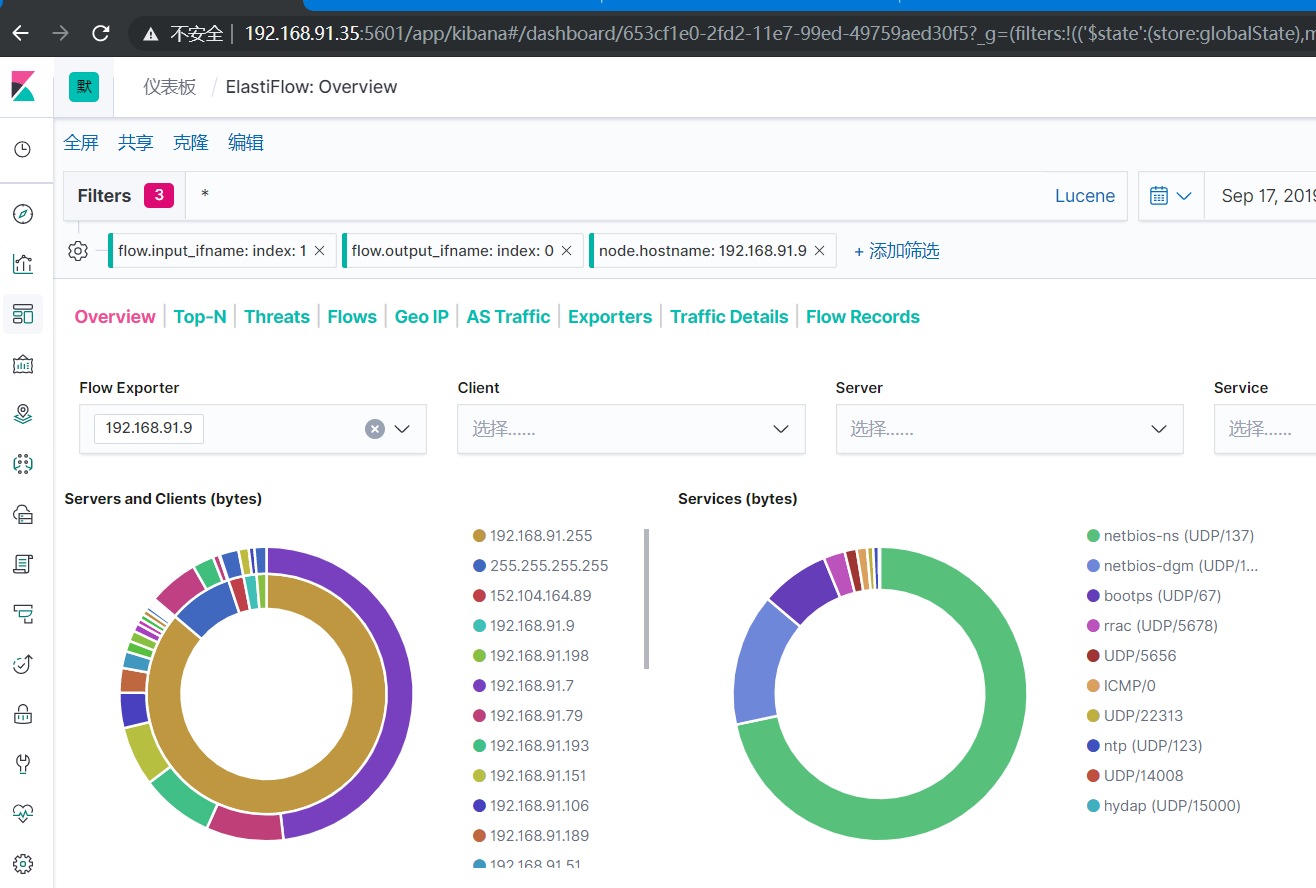
Task: Open the Discover app in sidebar
Action: (x=22, y=213)
